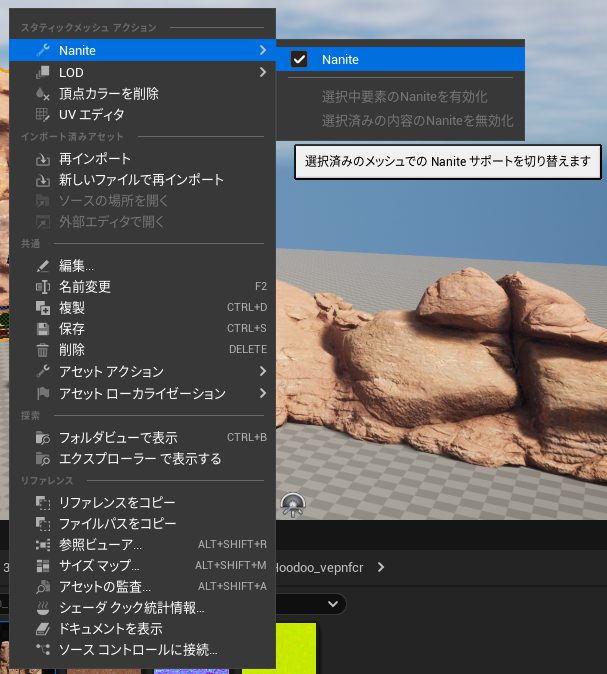
Task: Click the chevron after the hoodoo_vepnfcr breadcrumb
Action: coord(381,567)
